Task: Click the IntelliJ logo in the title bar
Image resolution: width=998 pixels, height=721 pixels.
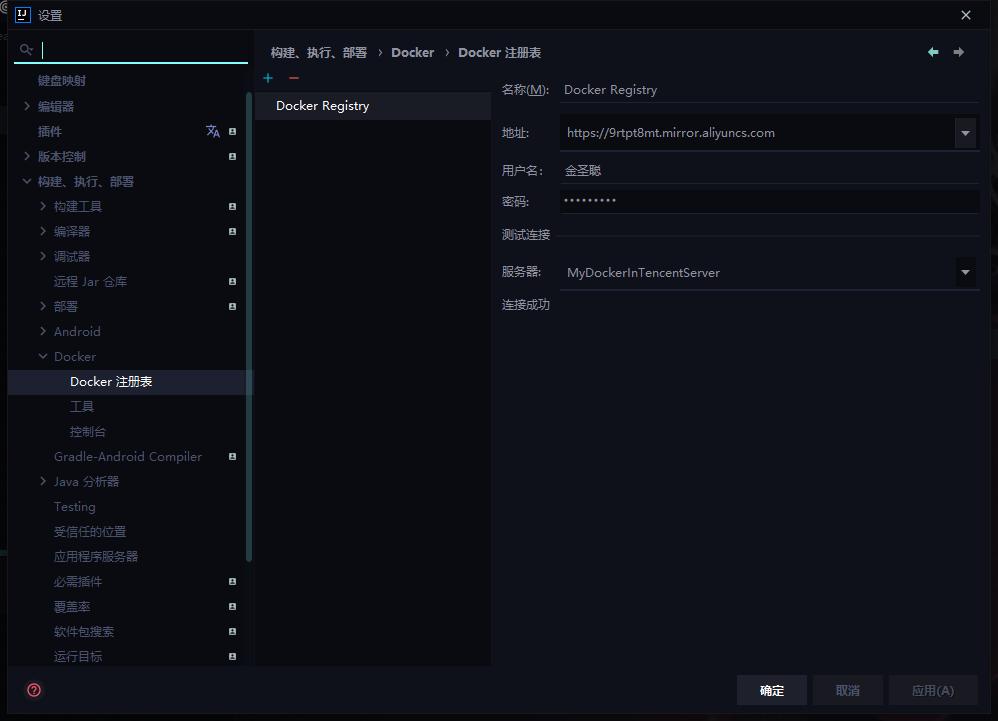Action: tap(22, 15)
